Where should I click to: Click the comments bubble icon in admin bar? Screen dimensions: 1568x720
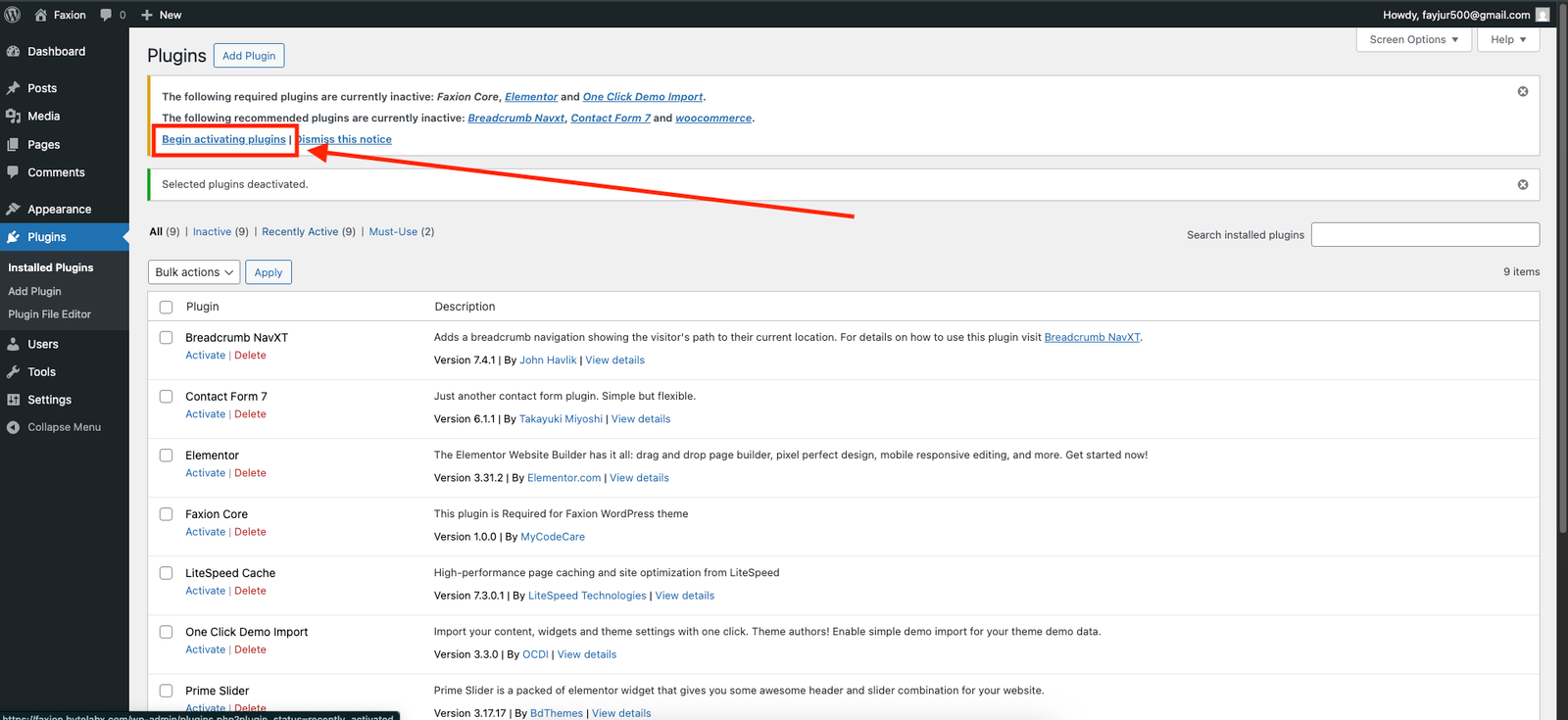click(106, 15)
